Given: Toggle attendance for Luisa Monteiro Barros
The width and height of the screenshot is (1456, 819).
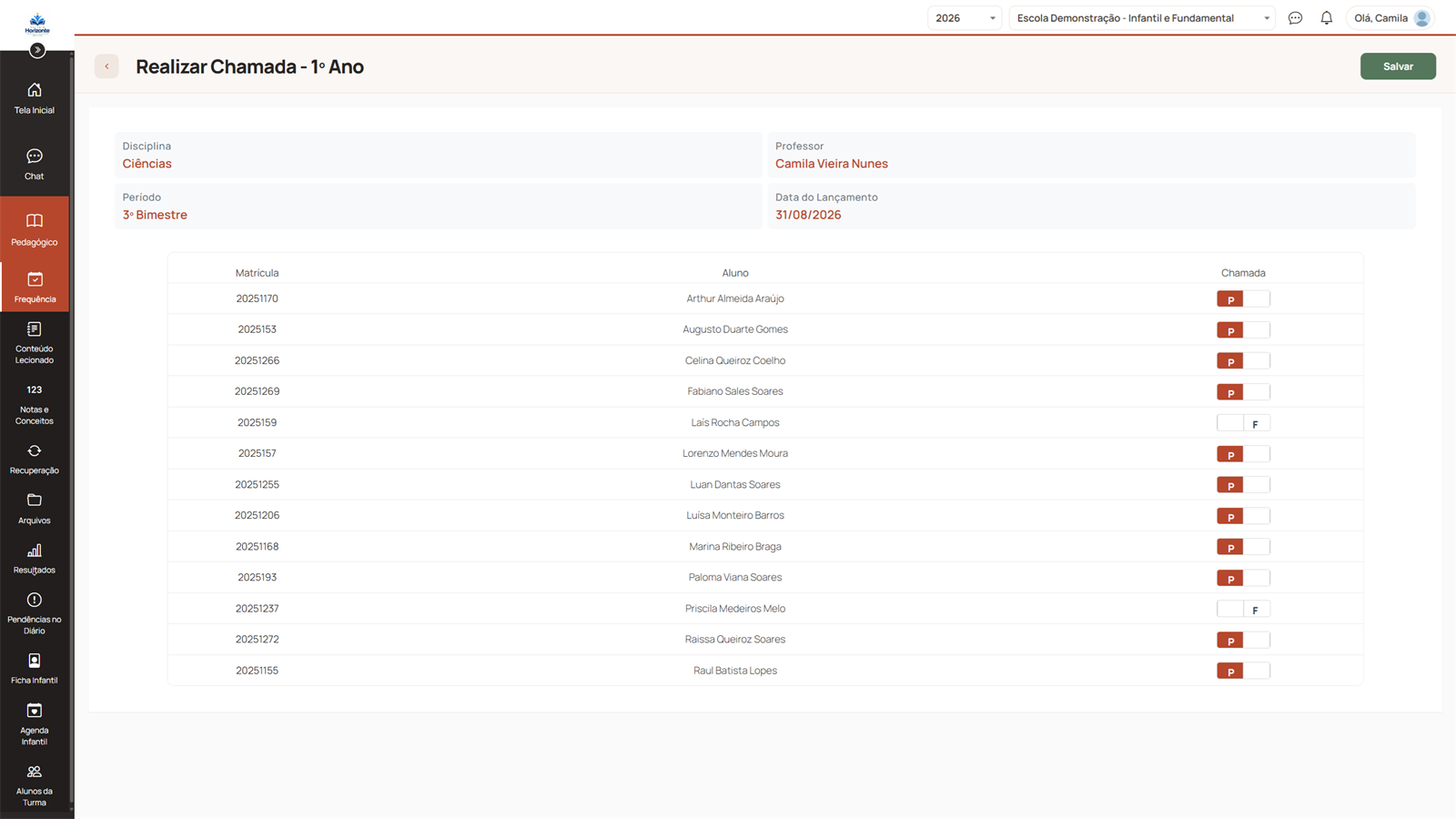Looking at the screenshot, I should tap(1243, 516).
